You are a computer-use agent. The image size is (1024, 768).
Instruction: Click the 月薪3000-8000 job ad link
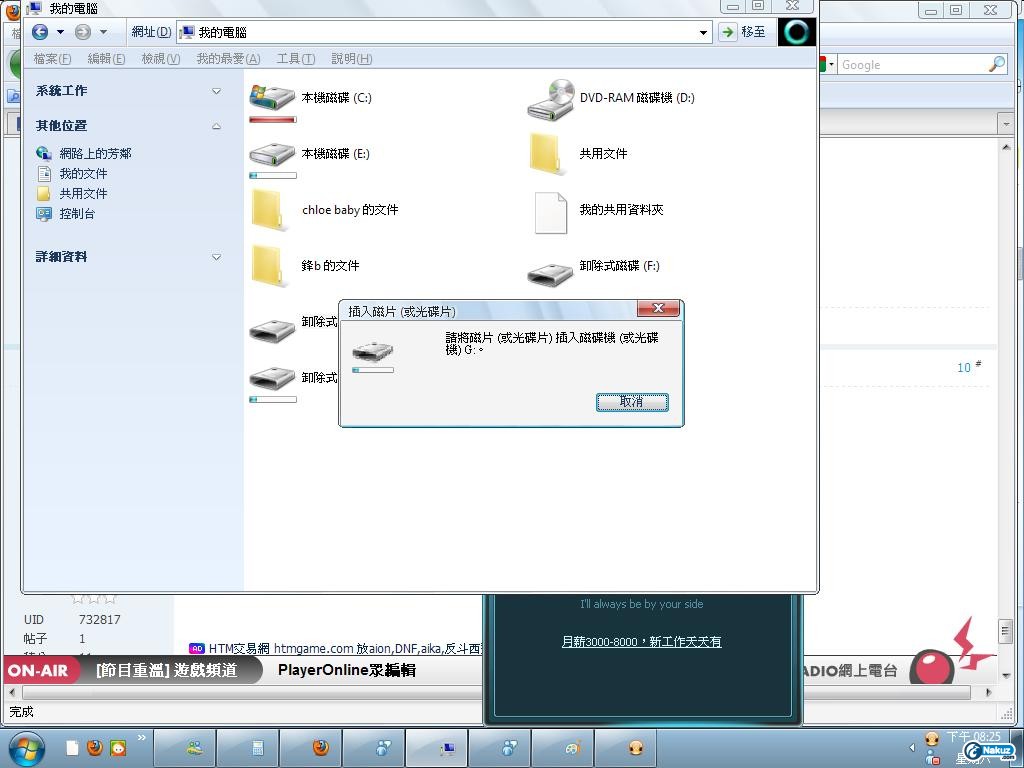(641, 642)
